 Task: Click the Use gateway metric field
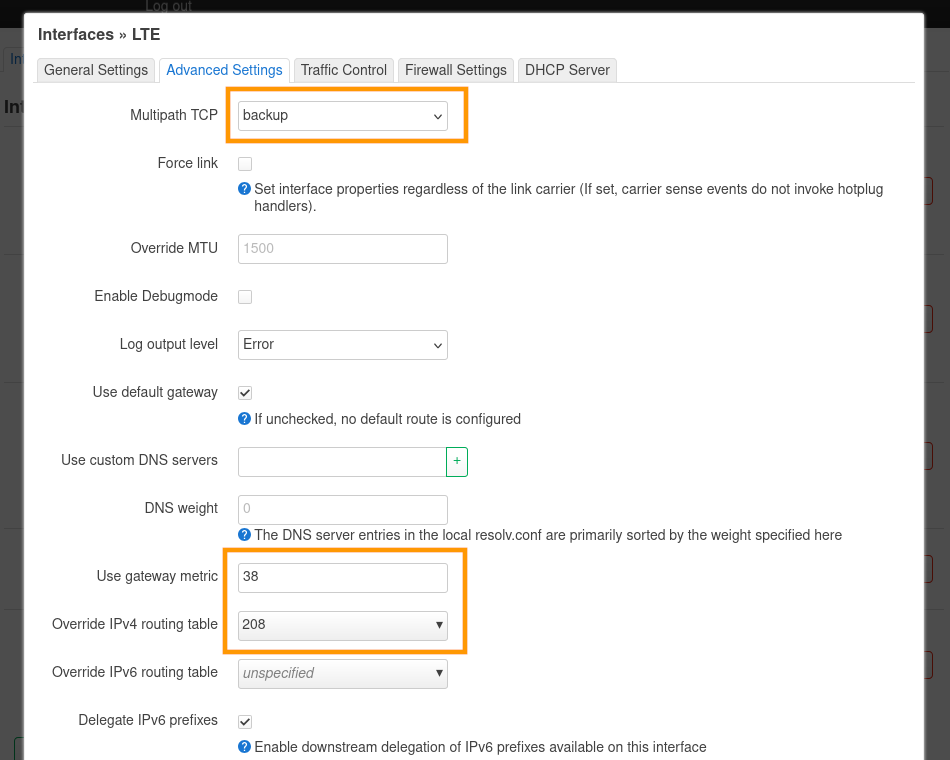pyautogui.click(x=342, y=577)
